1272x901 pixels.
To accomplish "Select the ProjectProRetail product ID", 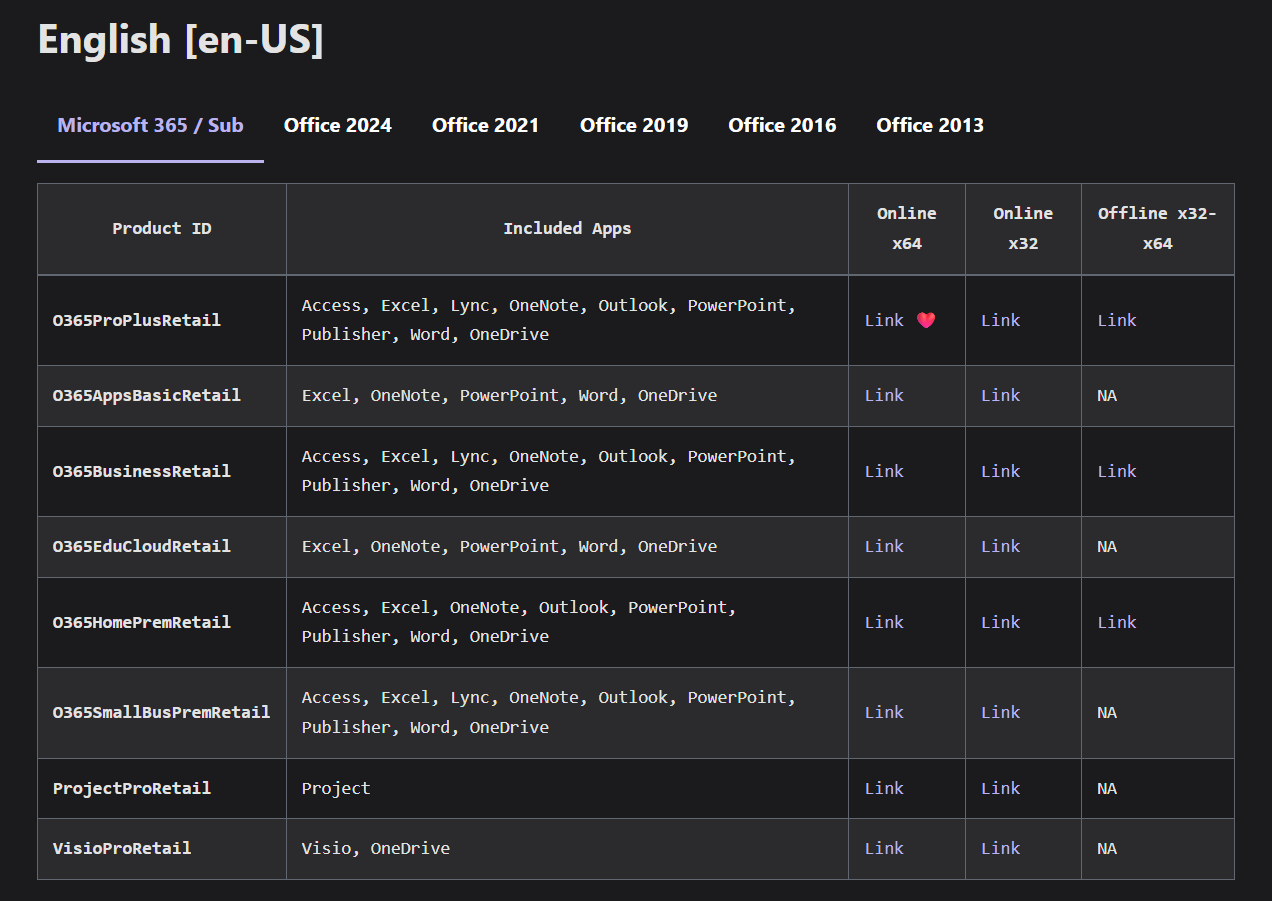I will point(131,788).
